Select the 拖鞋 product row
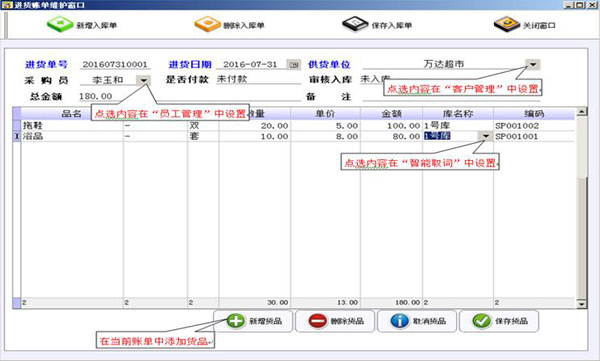This screenshot has width=600, height=361. [x=298, y=126]
